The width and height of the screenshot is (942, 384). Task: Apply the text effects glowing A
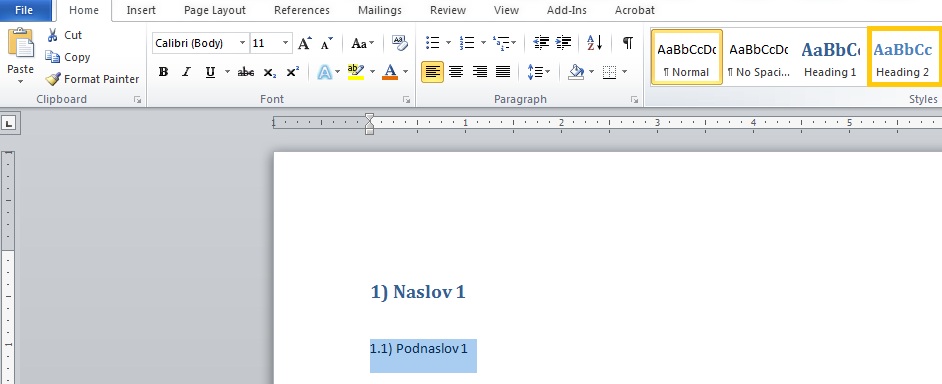[324, 72]
